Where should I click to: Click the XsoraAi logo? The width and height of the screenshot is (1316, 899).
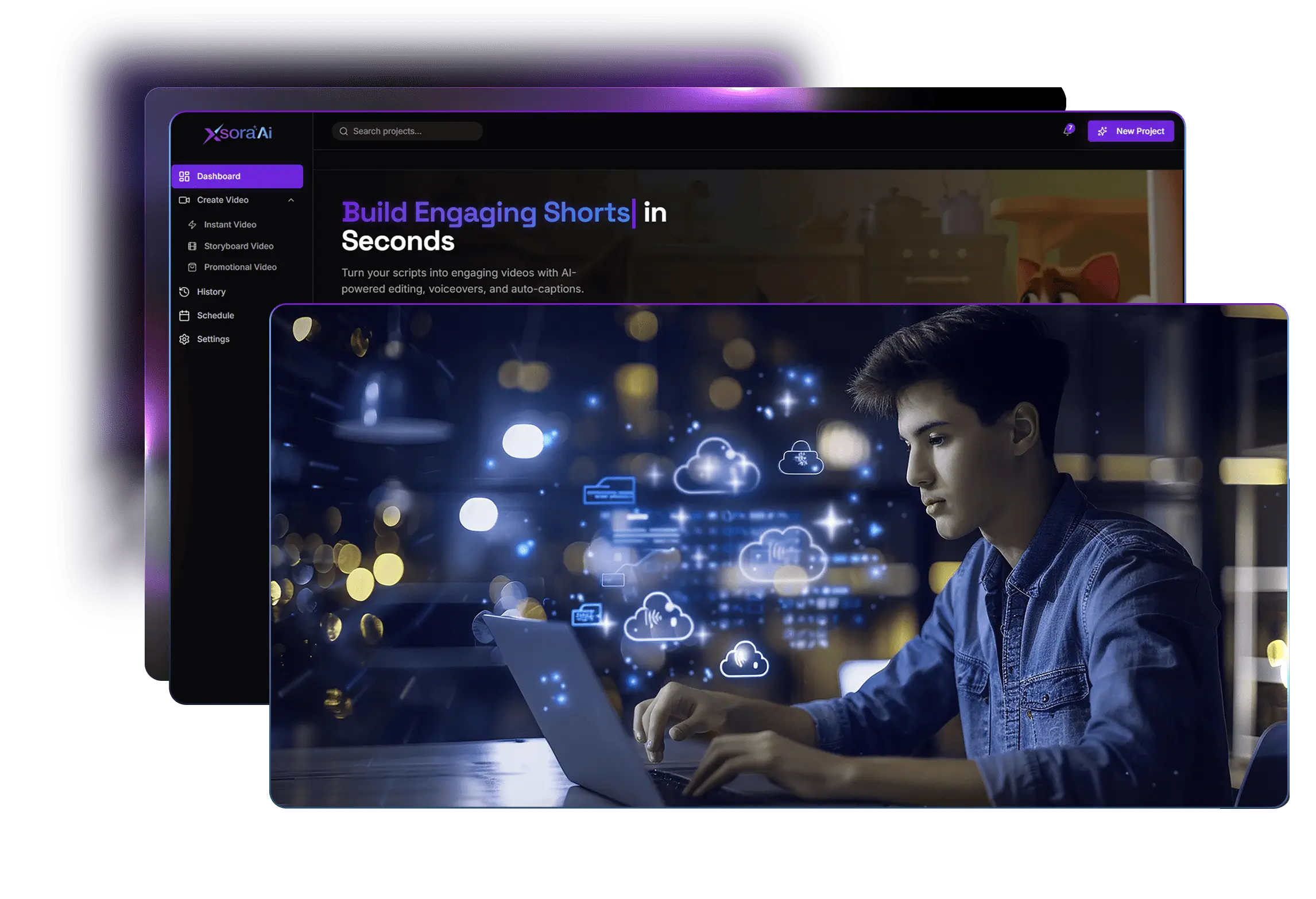point(238,133)
